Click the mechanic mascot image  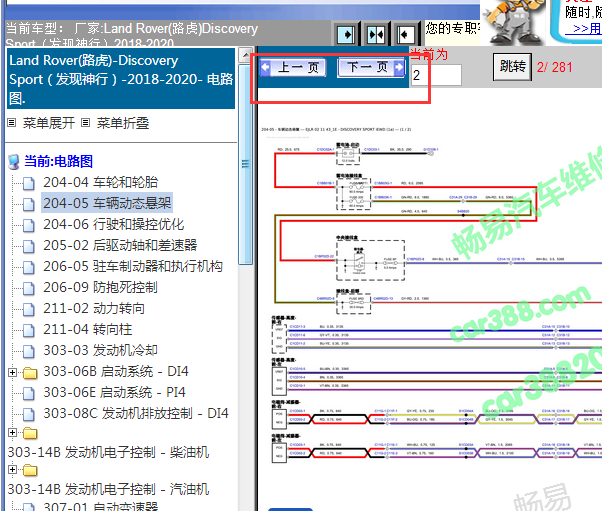coord(514,21)
